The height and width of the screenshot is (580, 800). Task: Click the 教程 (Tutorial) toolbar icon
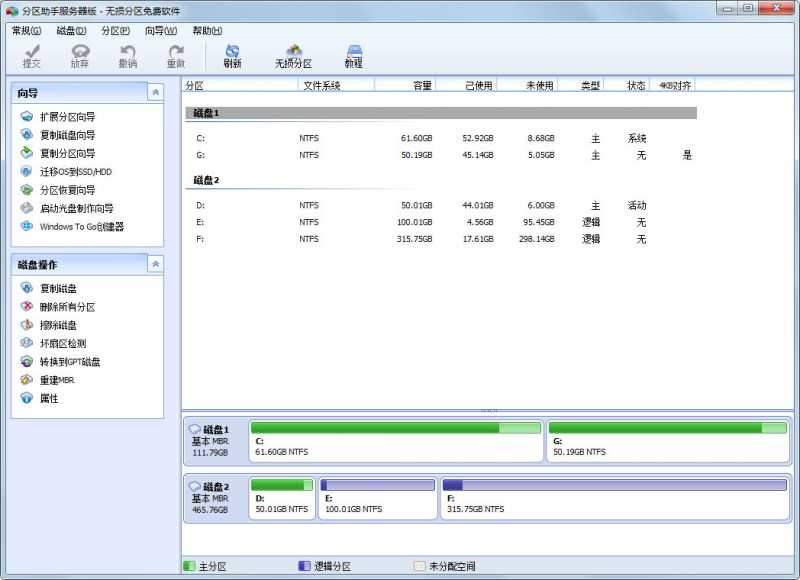[x=354, y=55]
